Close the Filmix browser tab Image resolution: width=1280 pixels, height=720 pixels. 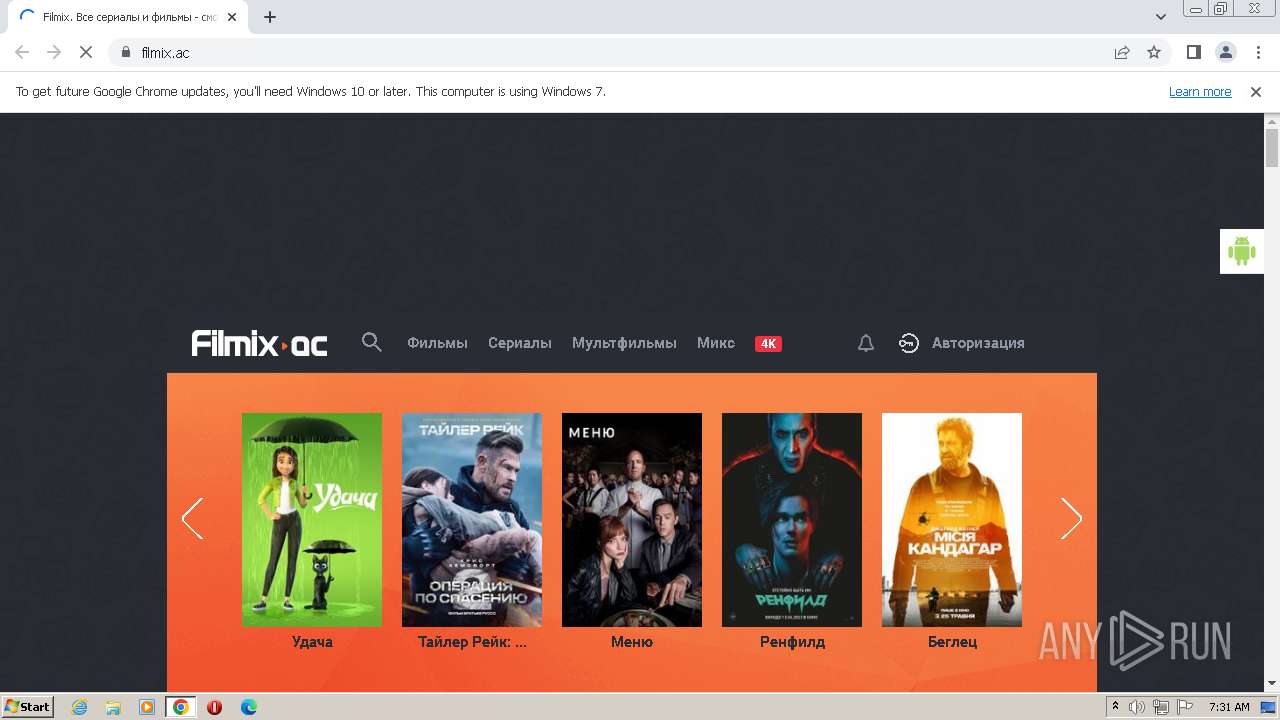point(232,17)
